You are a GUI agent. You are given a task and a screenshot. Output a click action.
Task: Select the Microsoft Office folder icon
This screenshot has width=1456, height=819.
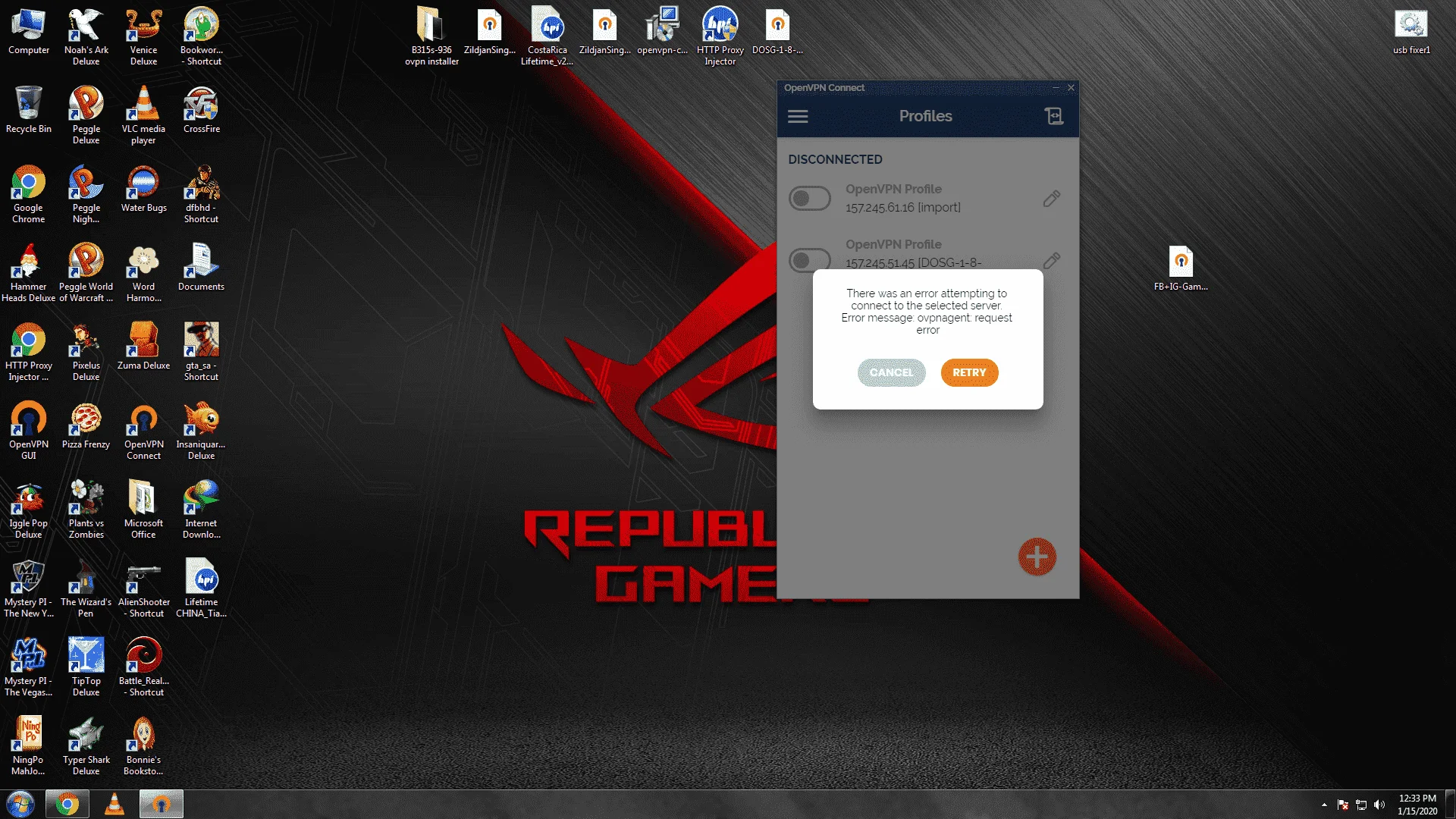[x=143, y=510]
